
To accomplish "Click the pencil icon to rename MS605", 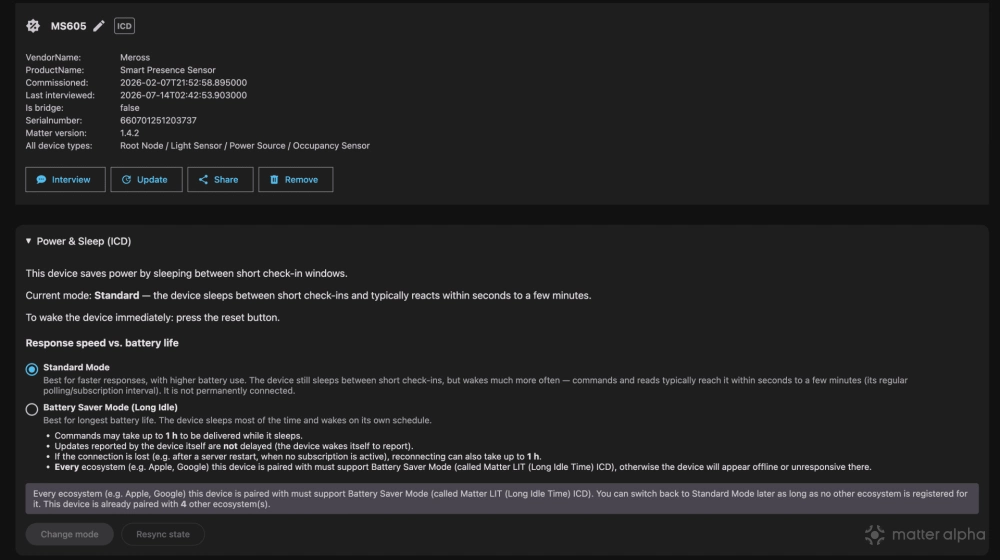I will click(99, 26).
